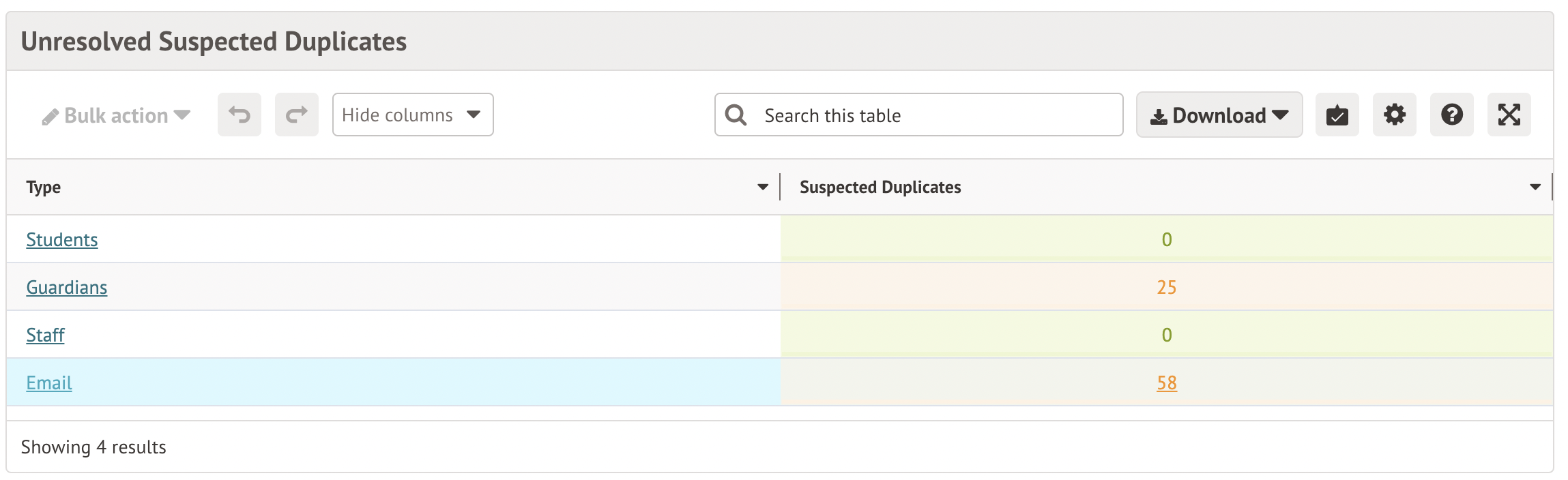Open the Type column sort arrow
Viewport: 1568px width, 480px height.
coord(762,187)
